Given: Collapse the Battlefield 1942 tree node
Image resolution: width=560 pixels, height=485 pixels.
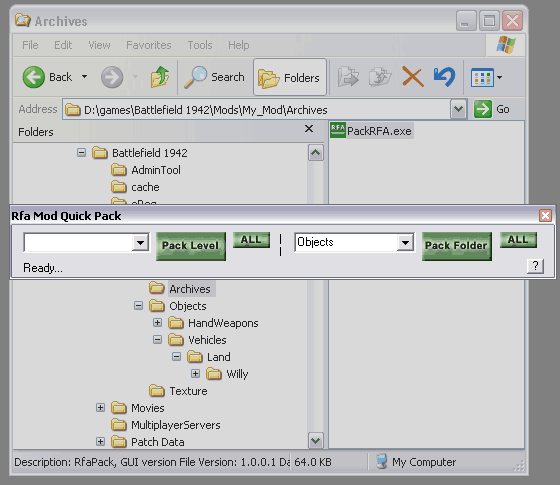Looking at the screenshot, I should [81, 153].
